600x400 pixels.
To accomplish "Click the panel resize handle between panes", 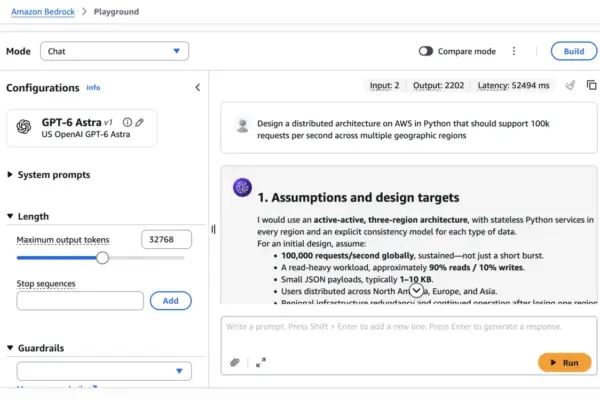I will pyautogui.click(x=213, y=229).
